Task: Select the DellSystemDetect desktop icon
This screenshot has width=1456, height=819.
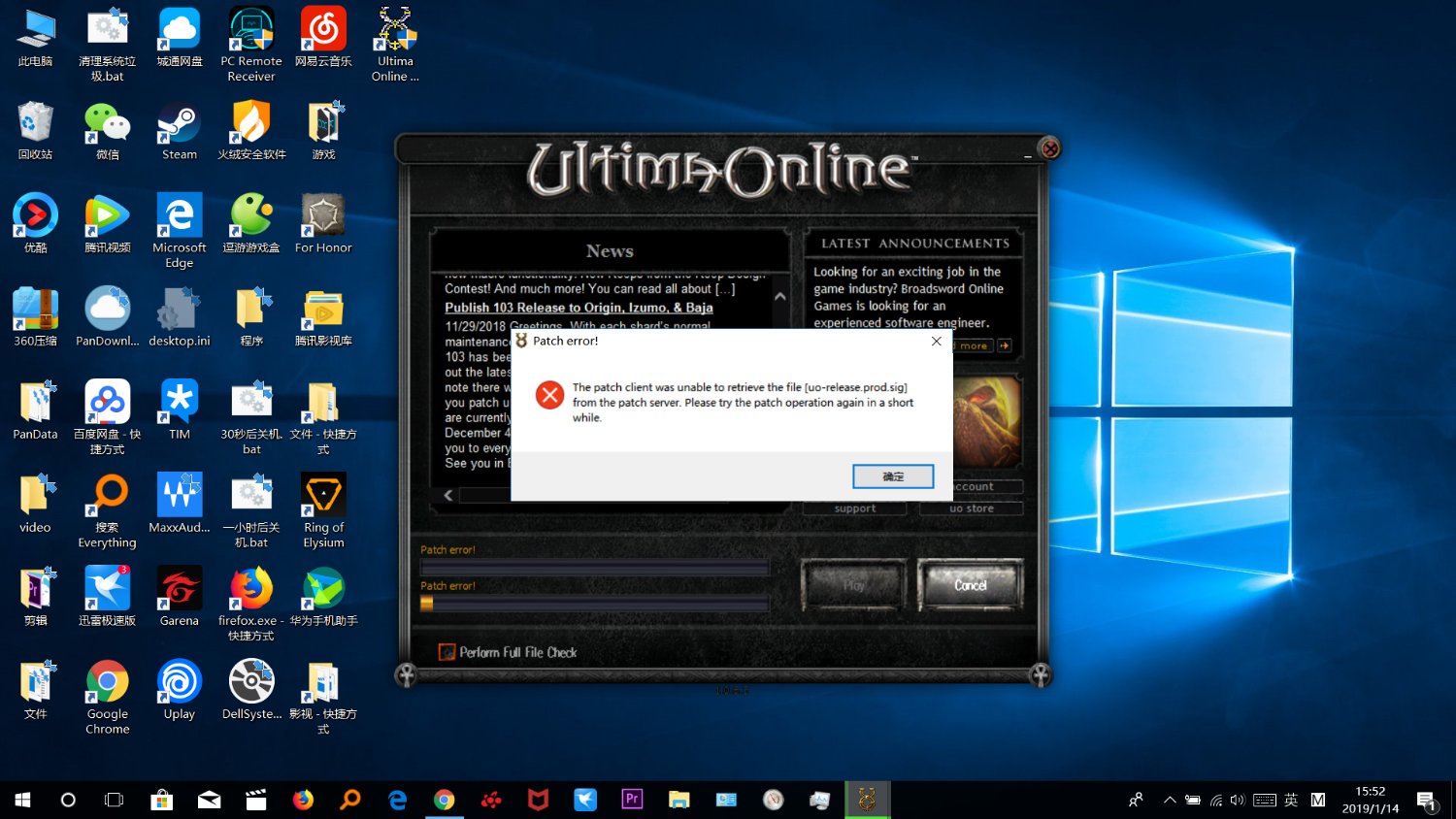Action: [251, 690]
